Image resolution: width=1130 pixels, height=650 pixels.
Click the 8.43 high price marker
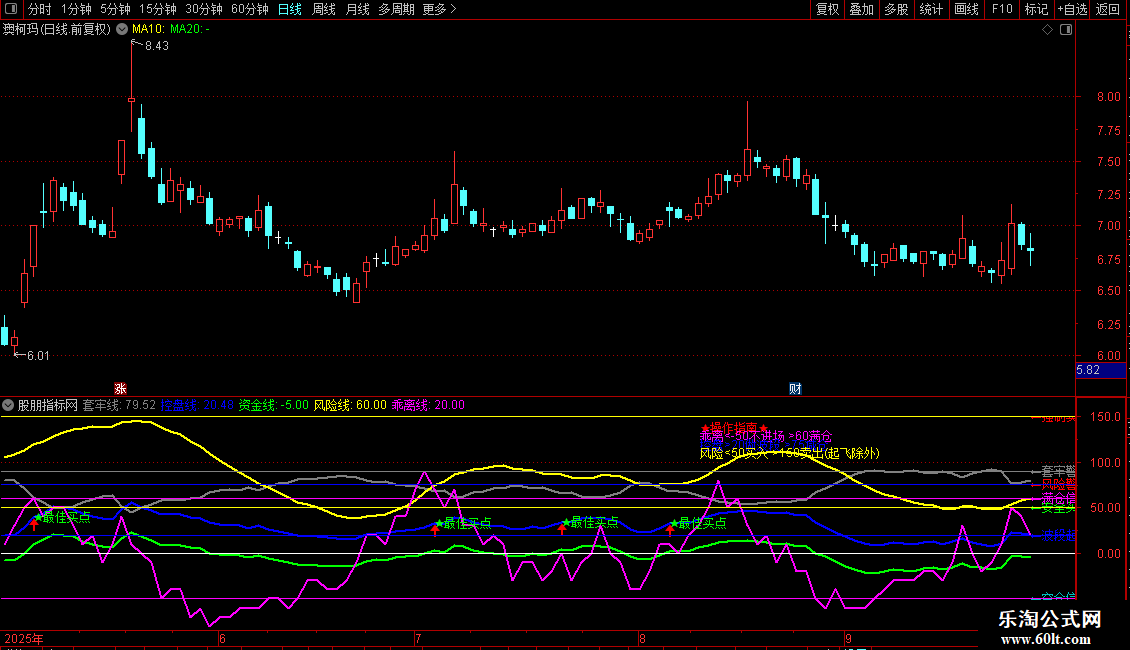(156, 45)
